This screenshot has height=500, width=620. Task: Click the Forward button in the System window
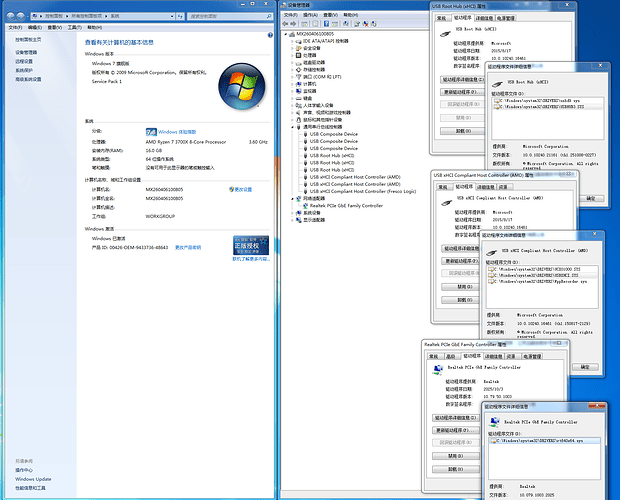click(x=21, y=16)
